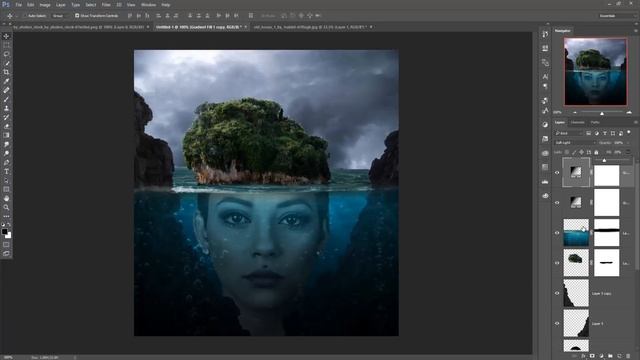Select the underwater layer thumbnail
The image size is (640, 360).
[x=576, y=233]
